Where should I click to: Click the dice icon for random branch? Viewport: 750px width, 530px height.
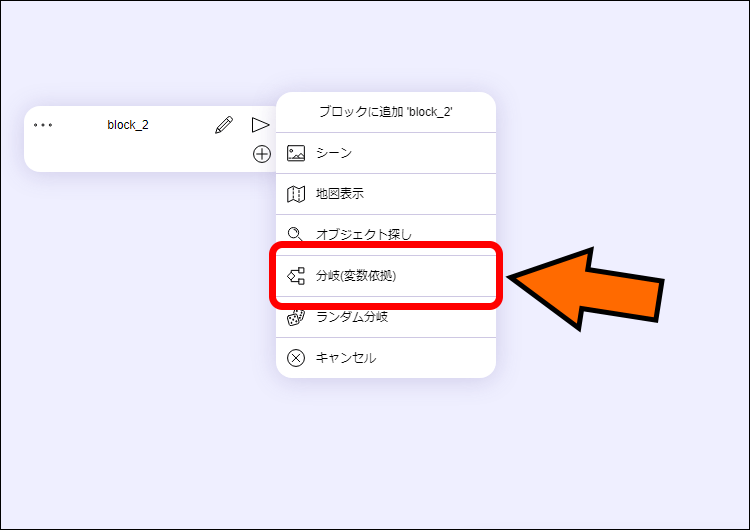pyautogui.click(x=296, y=318)
